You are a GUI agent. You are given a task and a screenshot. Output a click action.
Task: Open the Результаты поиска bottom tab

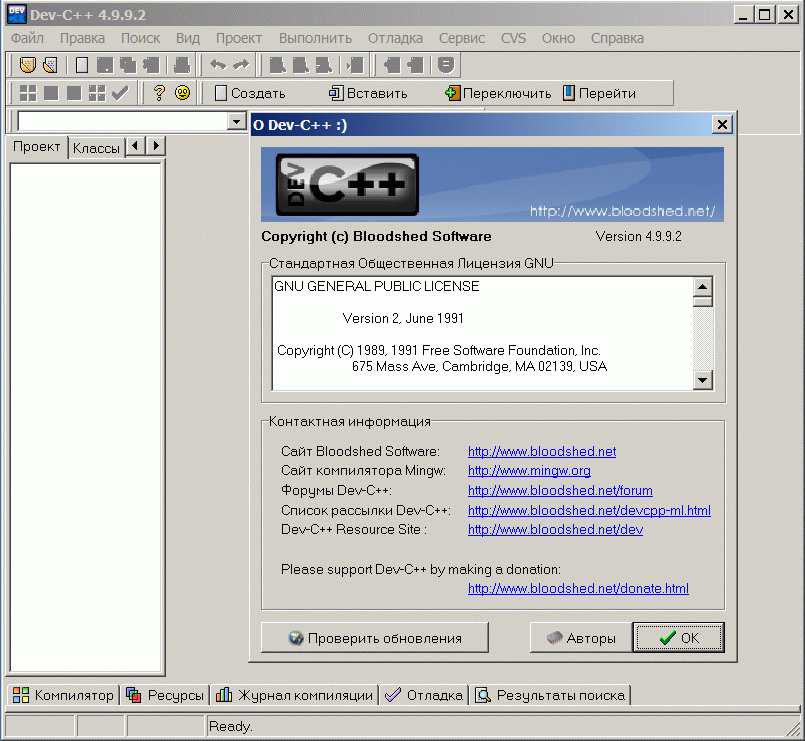coord(550,695)
